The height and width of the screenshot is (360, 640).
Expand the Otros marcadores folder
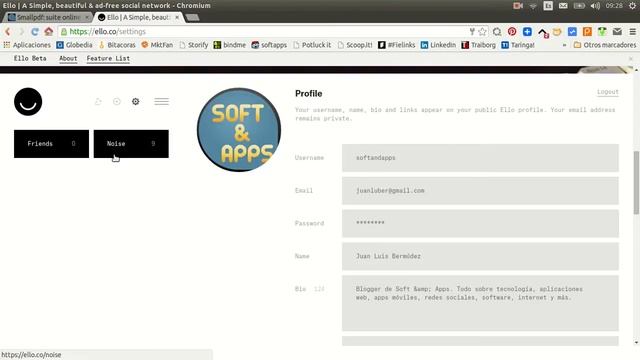pyautogui.click(x=604, y=45)
